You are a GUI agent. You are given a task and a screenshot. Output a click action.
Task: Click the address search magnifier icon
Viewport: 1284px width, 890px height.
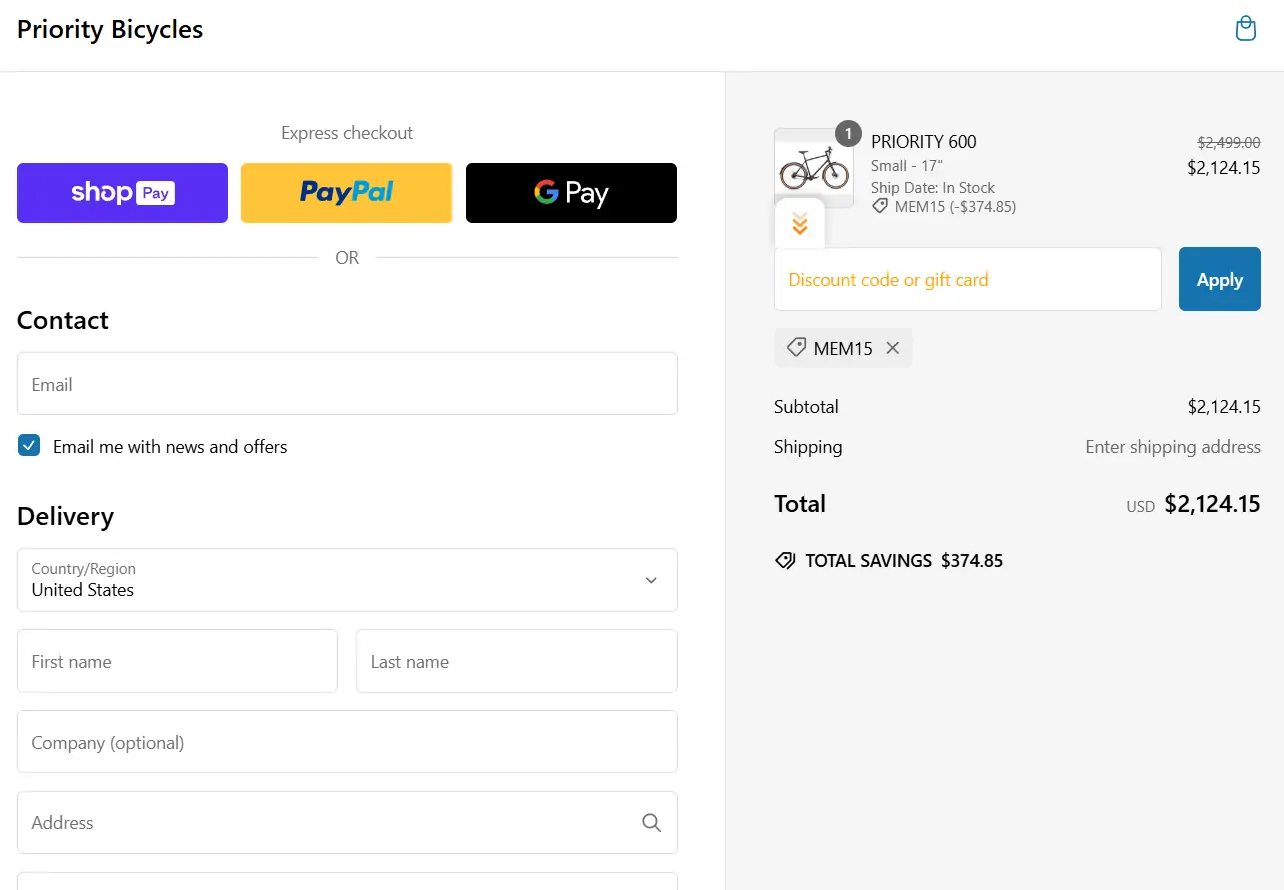pyautogui.click(x=651, y=822)
